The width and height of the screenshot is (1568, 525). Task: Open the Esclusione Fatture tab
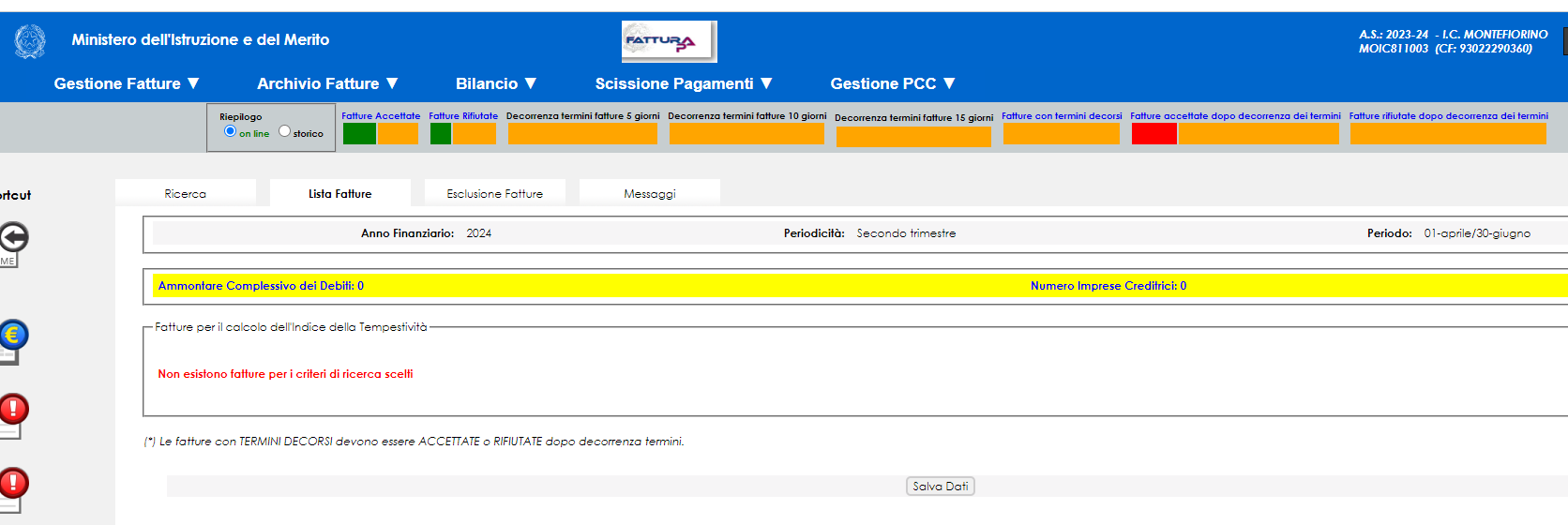tap(494, 193)
